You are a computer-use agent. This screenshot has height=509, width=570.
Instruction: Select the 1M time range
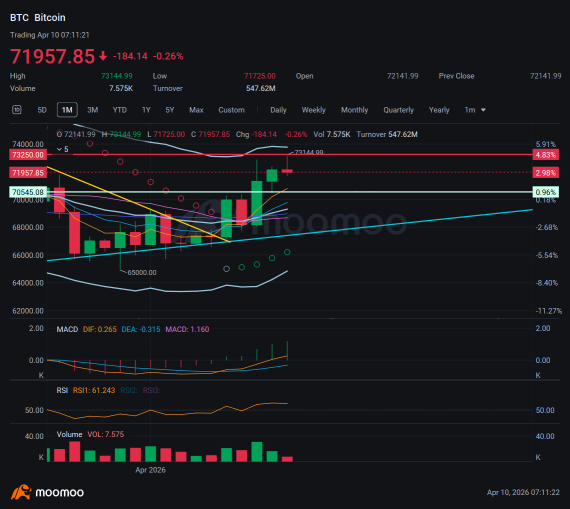pos(67,110)
